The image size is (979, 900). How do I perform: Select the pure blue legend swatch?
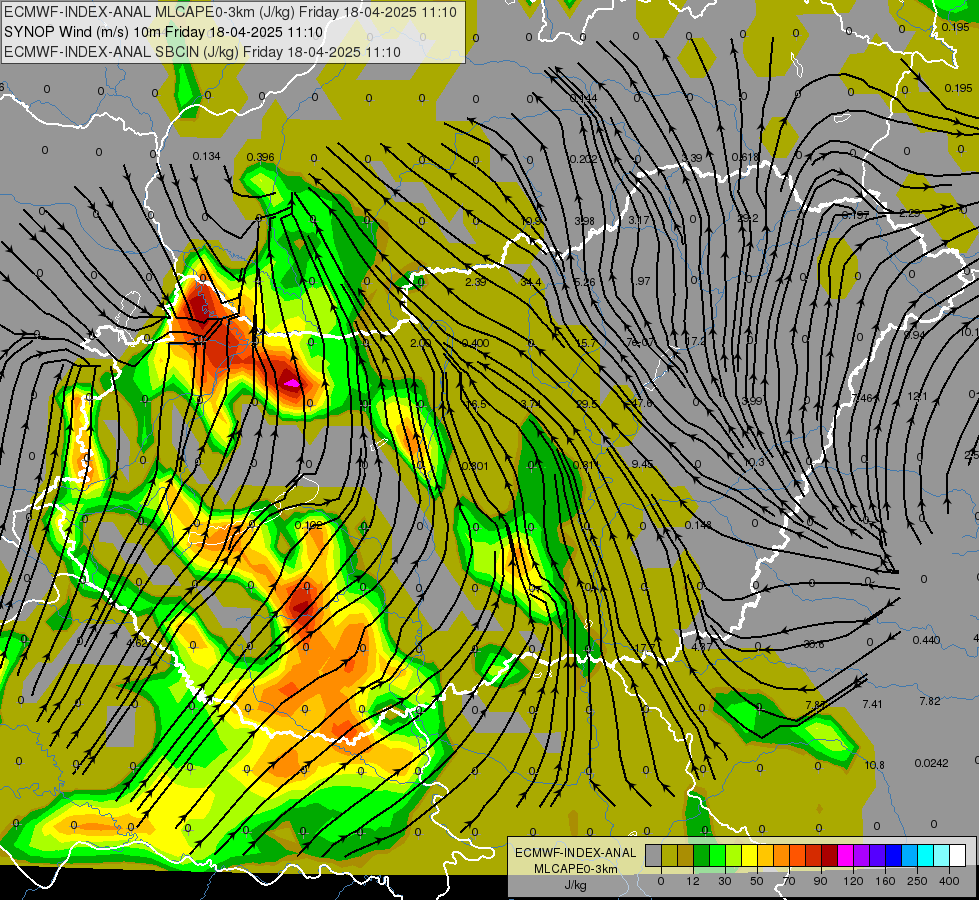[x=894, y=856]
